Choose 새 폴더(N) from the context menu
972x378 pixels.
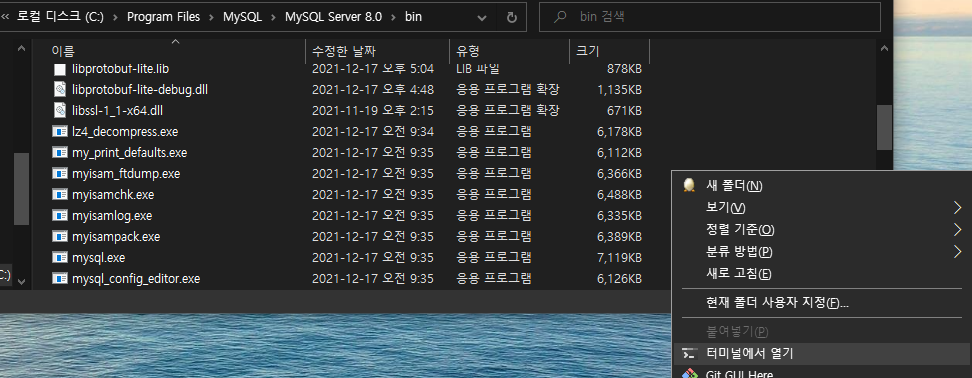pyautogui.click(x=822, y=185)
